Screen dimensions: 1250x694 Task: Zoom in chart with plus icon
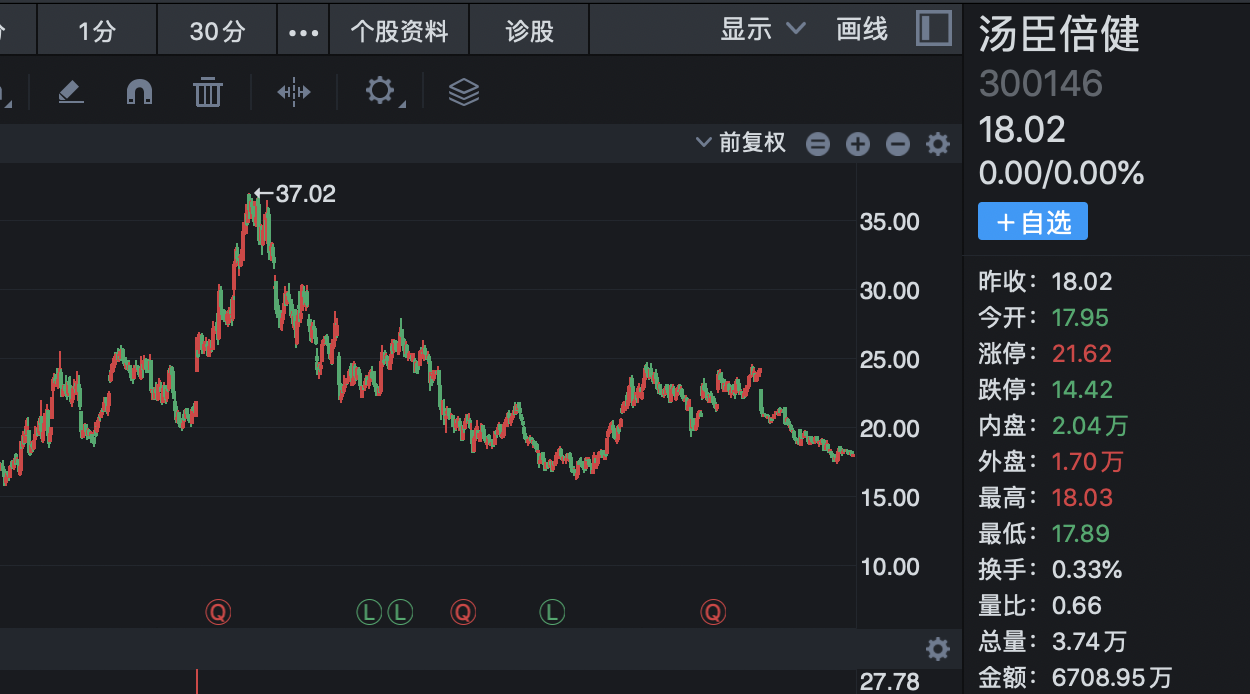pos(858,144)
